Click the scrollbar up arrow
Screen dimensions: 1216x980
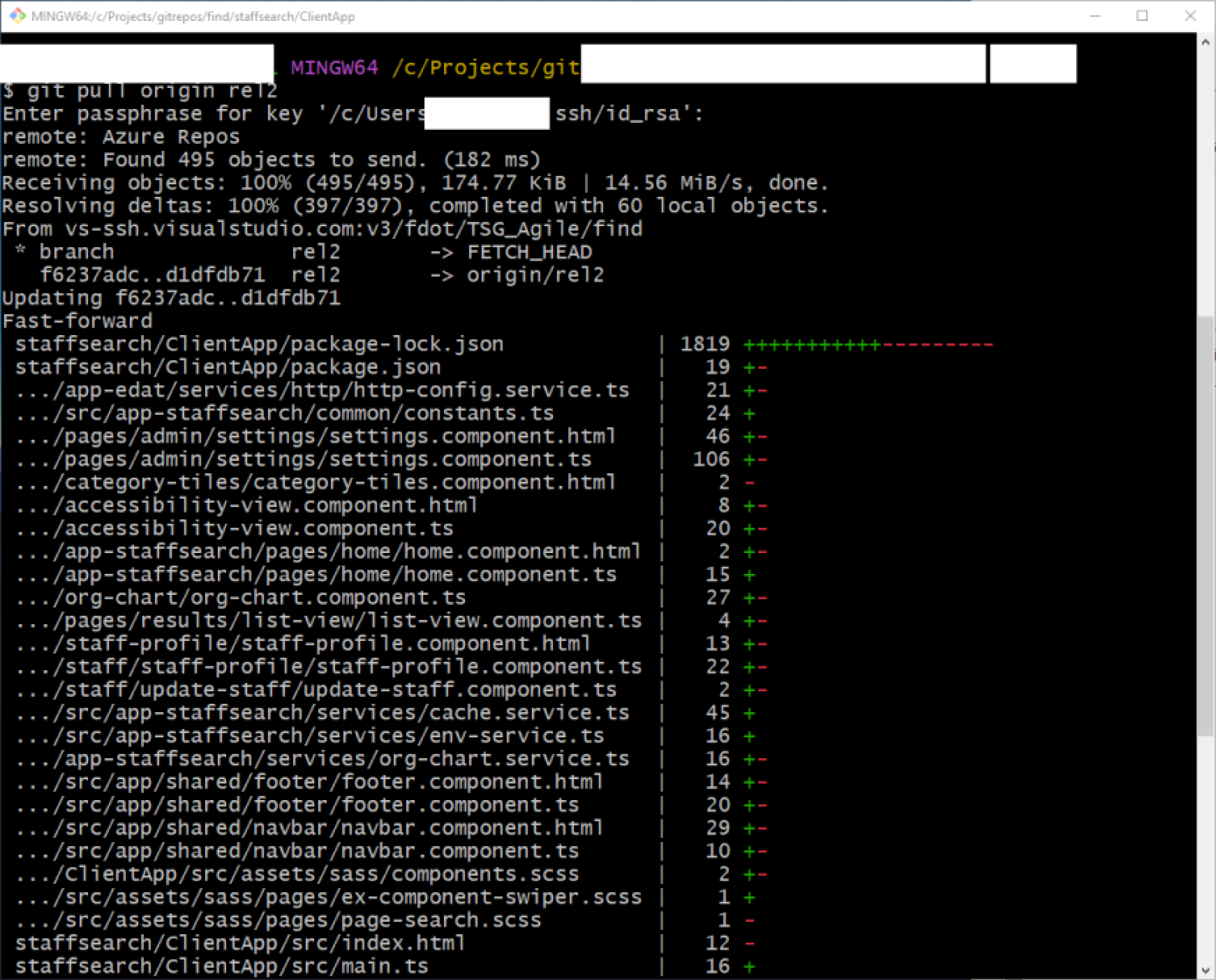1205,42
